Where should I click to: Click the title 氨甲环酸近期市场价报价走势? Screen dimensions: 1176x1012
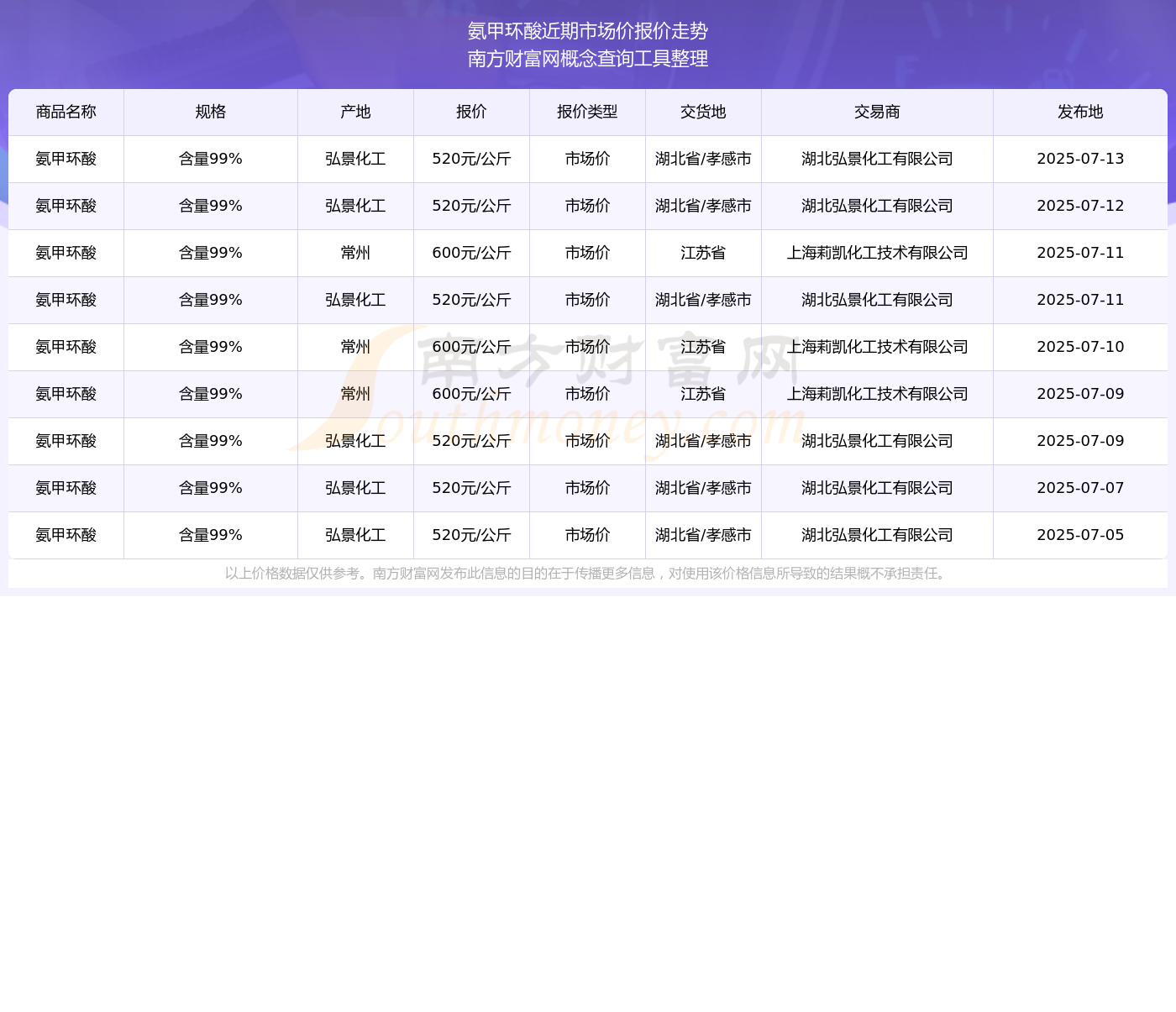[588, 32]
